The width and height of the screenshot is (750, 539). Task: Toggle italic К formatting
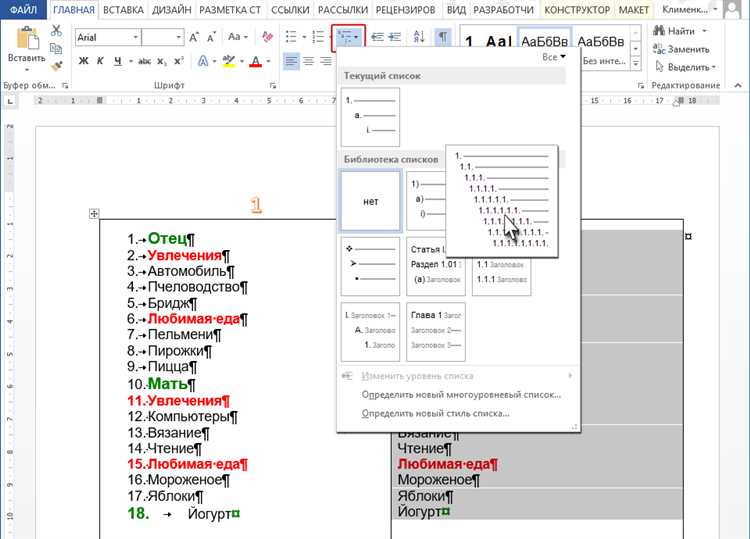(100, 61)
